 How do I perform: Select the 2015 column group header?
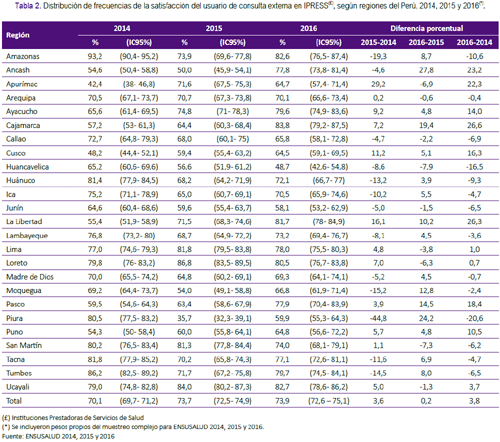214,28
